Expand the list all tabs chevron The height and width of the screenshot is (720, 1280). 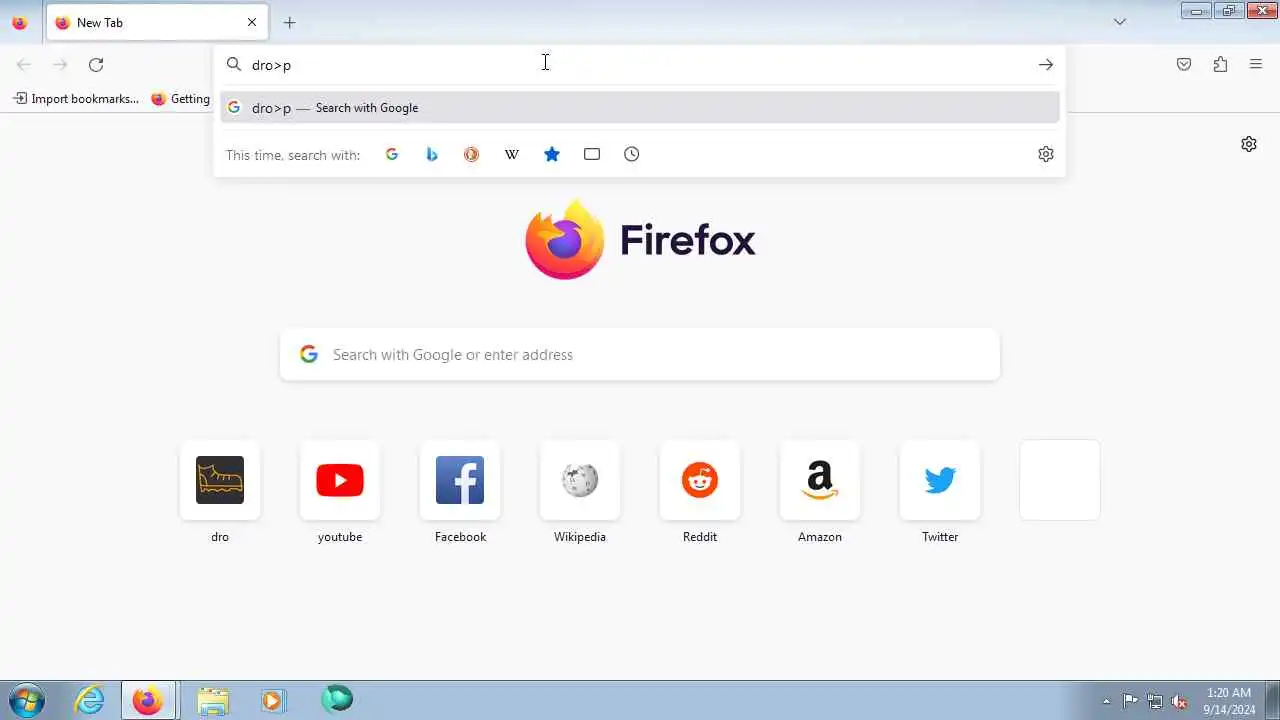point(1120,22)
